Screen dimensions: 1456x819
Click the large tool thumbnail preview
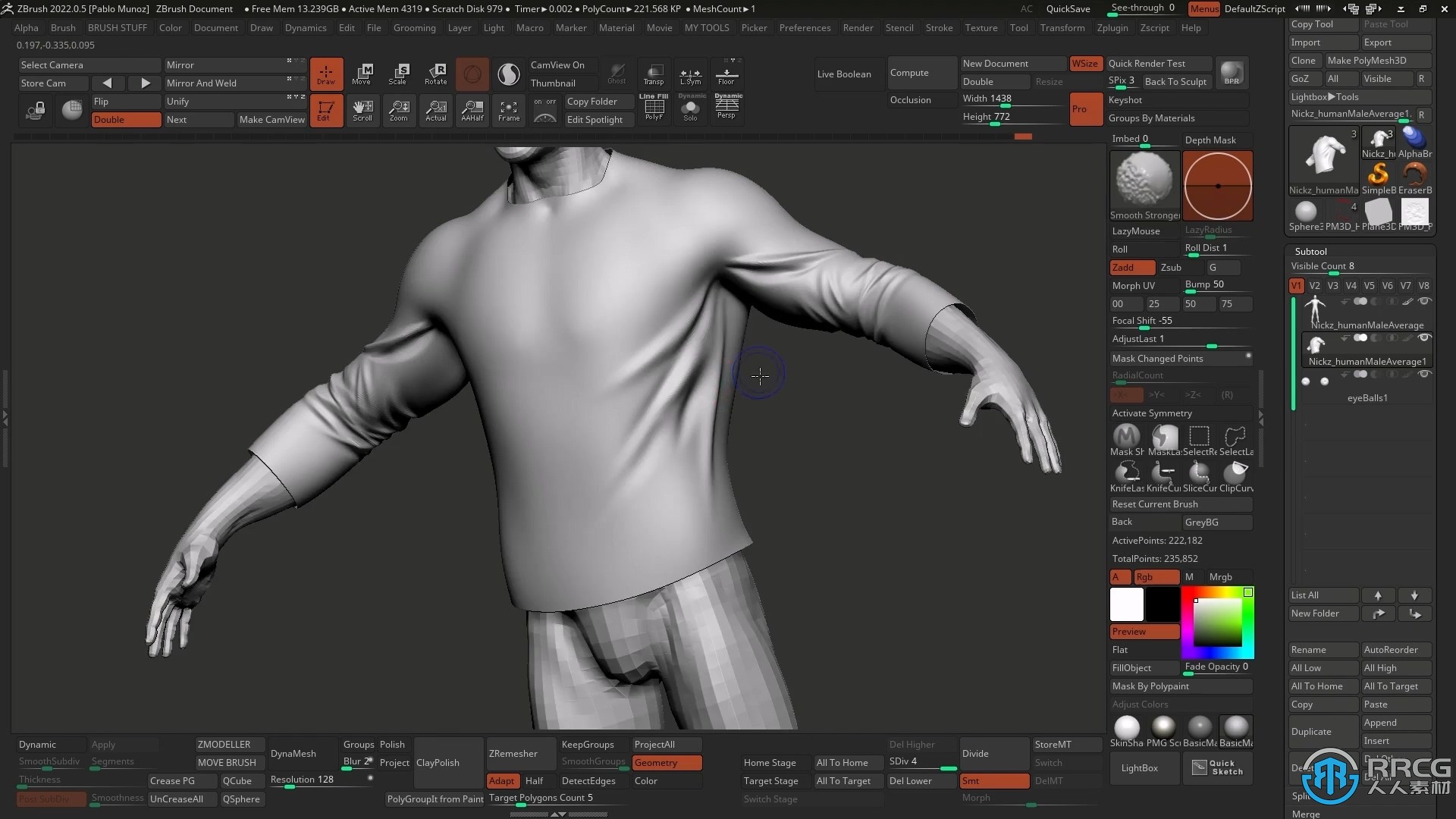pos(1323,161)
